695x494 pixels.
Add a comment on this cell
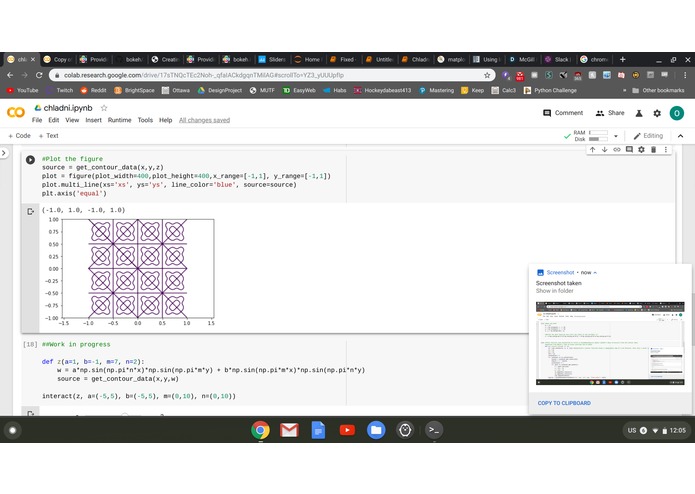tap(629, 150)
